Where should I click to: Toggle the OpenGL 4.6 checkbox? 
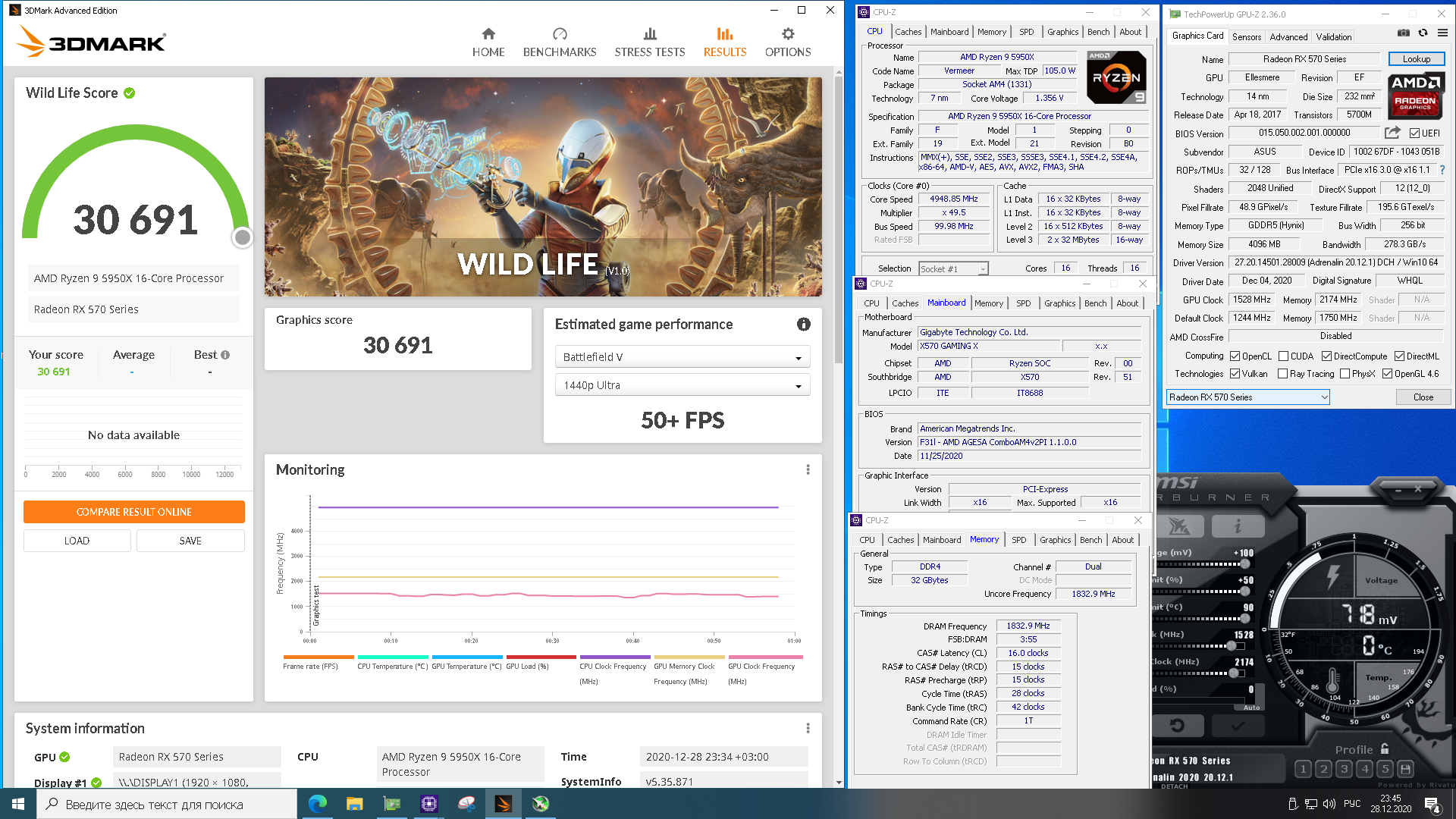click(x=1387, y=374)
